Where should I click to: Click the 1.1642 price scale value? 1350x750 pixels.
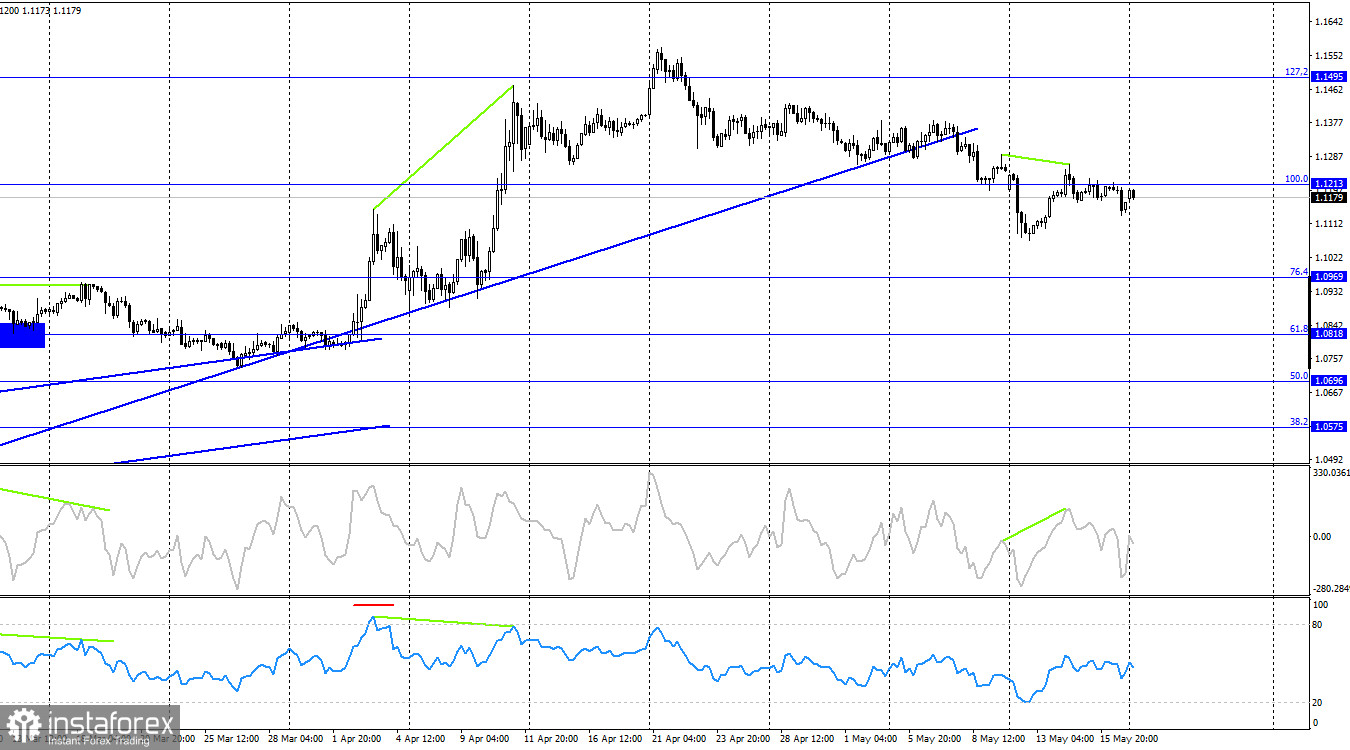pos(1330,22)
